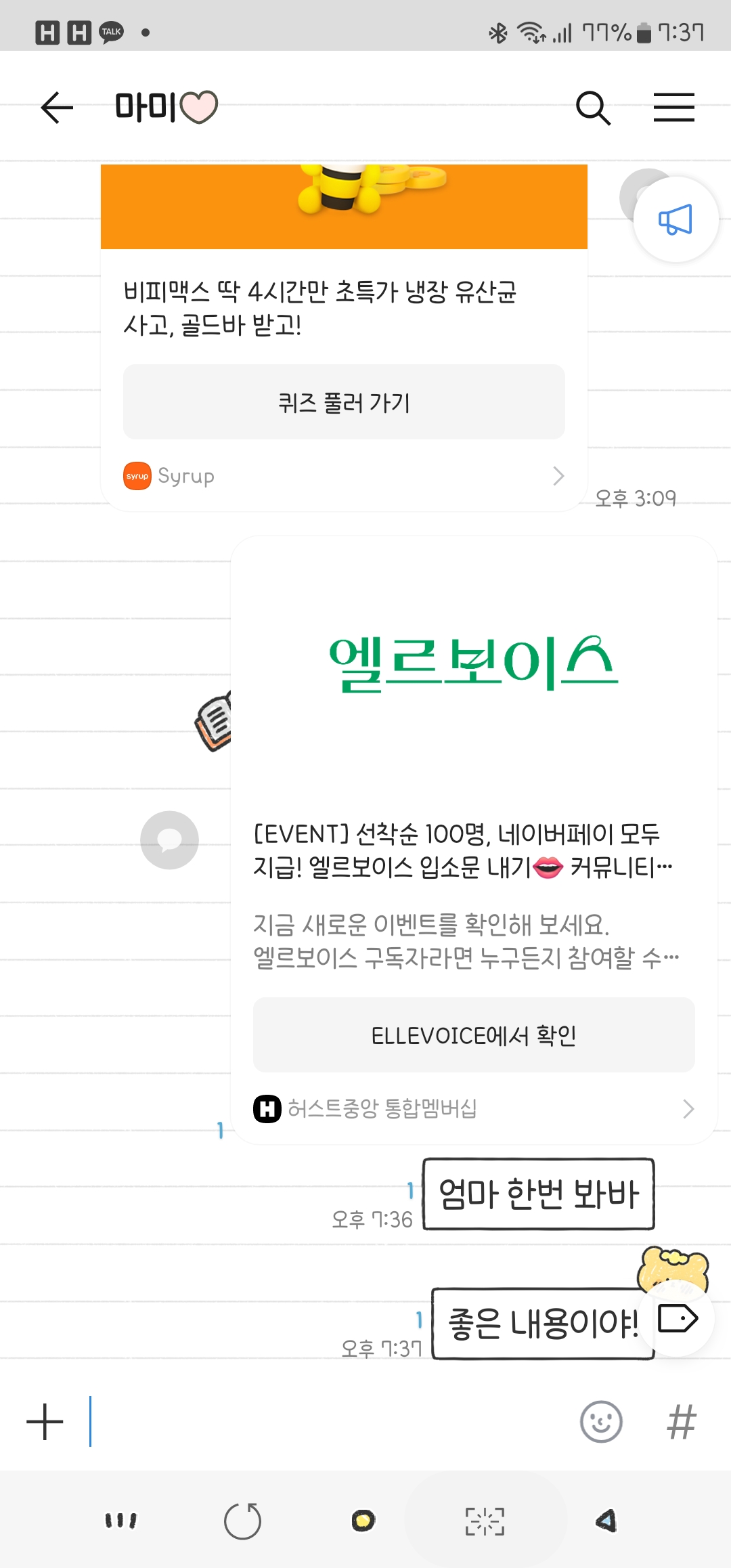
Task: Tap the blue megaphone notice icon
Action: [675, 219]
